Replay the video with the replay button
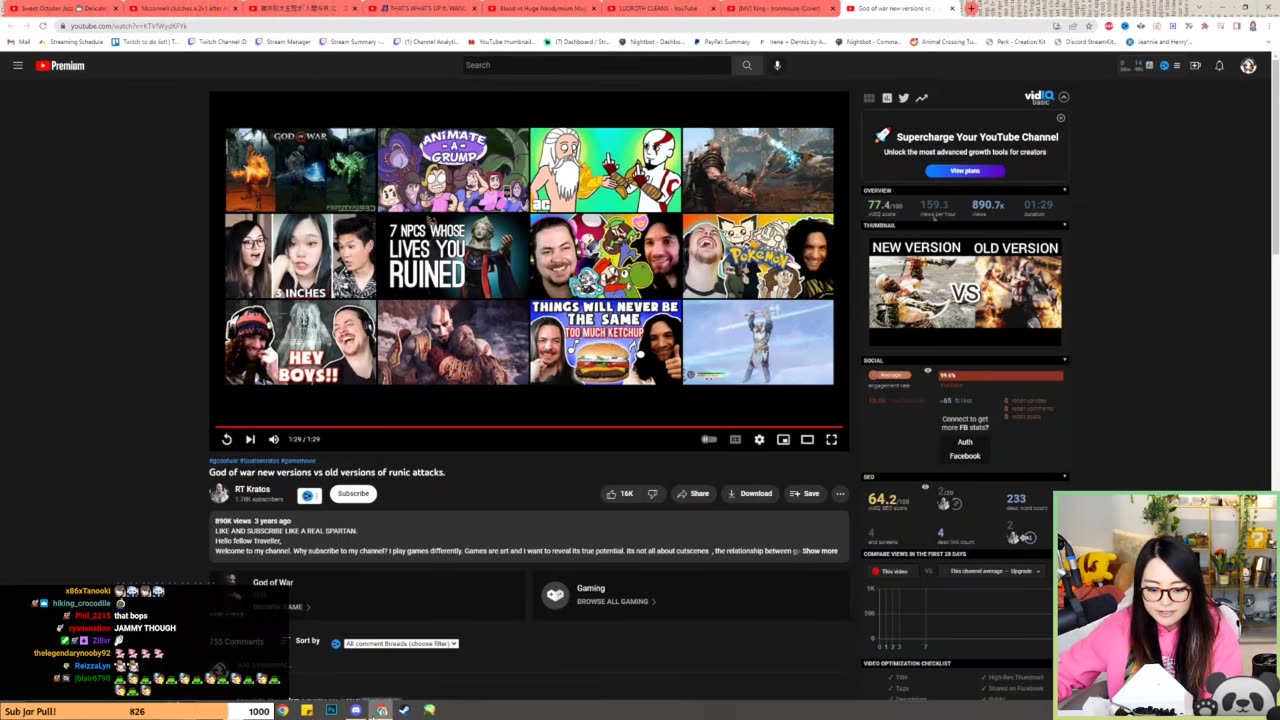Image resolution: width=1280 pixels, height=720 pixels. pos(227,439)
